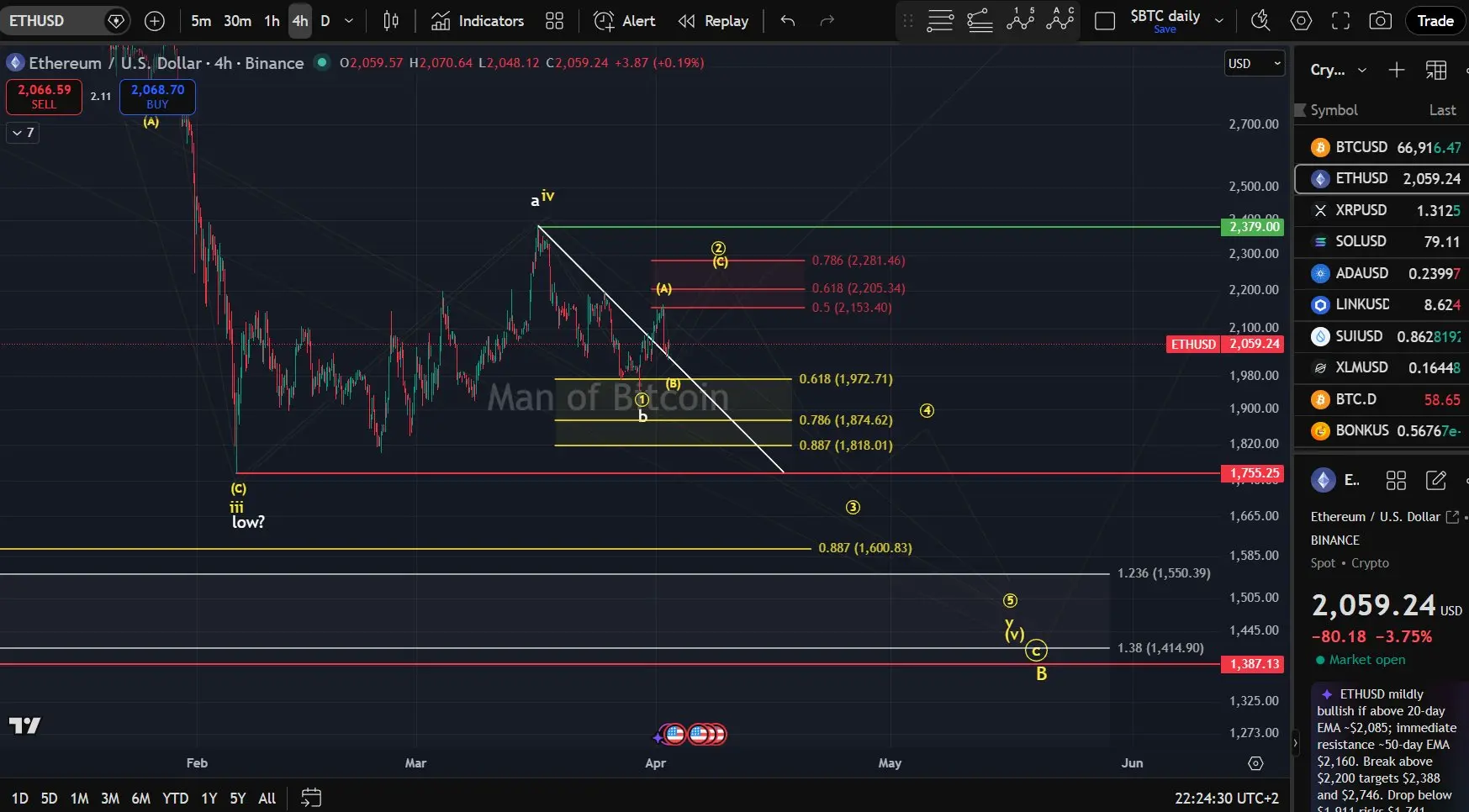Select the trend line with levels tool
1469x812 pixels.
(980, 21)
